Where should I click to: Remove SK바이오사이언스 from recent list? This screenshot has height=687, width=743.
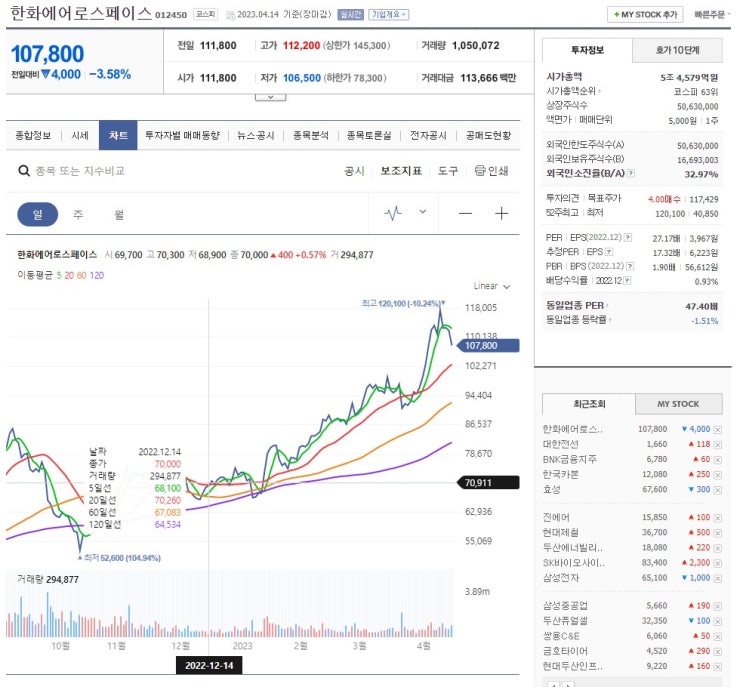click(x=717, y=563)
